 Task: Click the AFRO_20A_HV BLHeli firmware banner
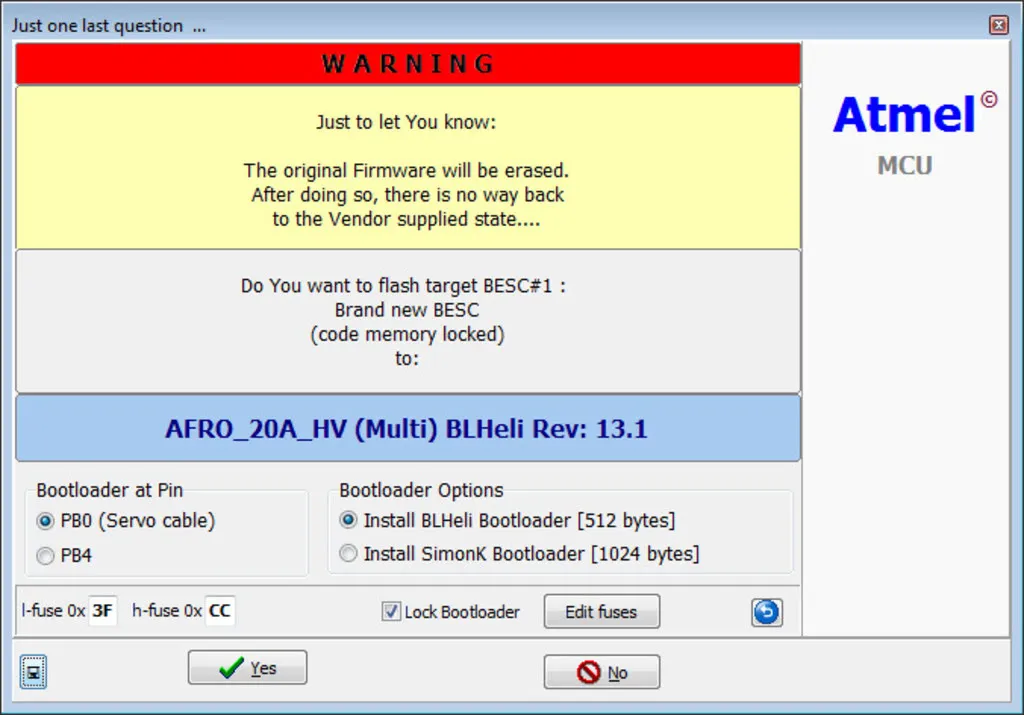coord(407,429)
